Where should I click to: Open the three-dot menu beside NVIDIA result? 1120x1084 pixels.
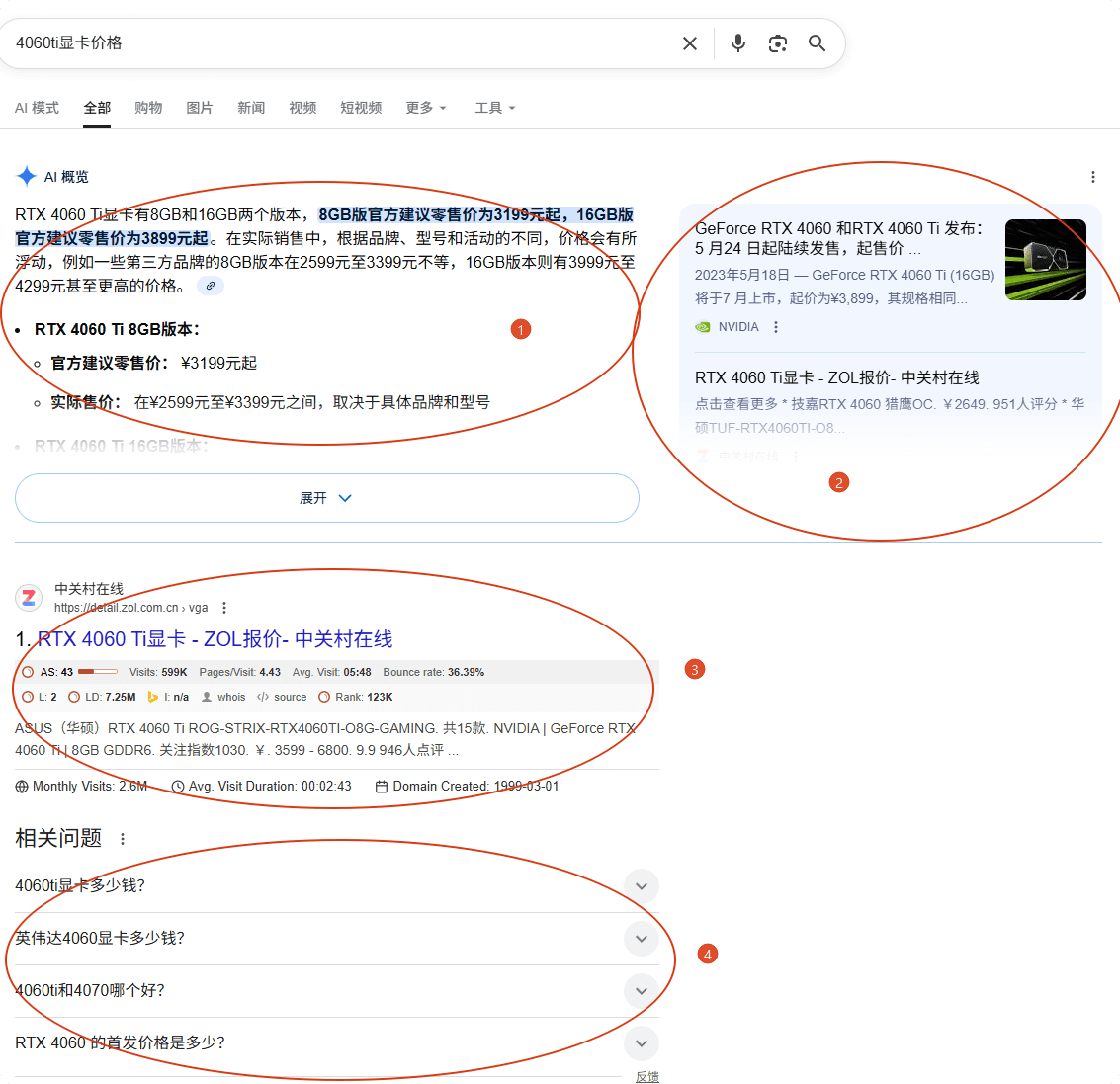777,326
